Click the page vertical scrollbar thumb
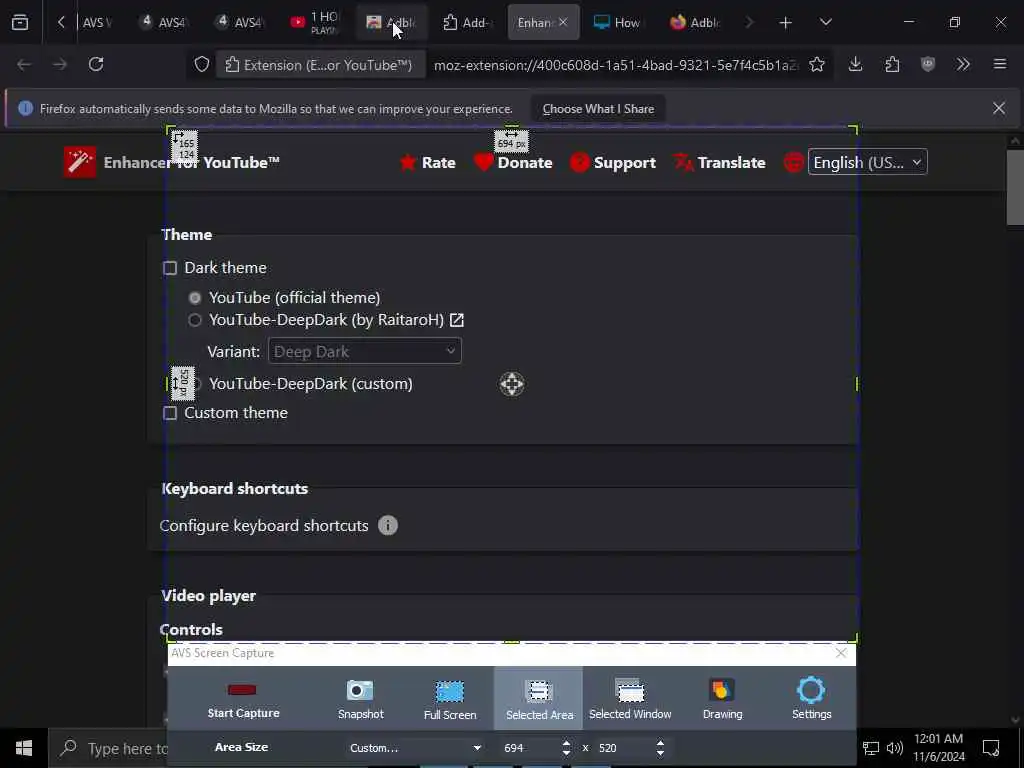Screen dimensions: 1024x768 point(1015,187)
